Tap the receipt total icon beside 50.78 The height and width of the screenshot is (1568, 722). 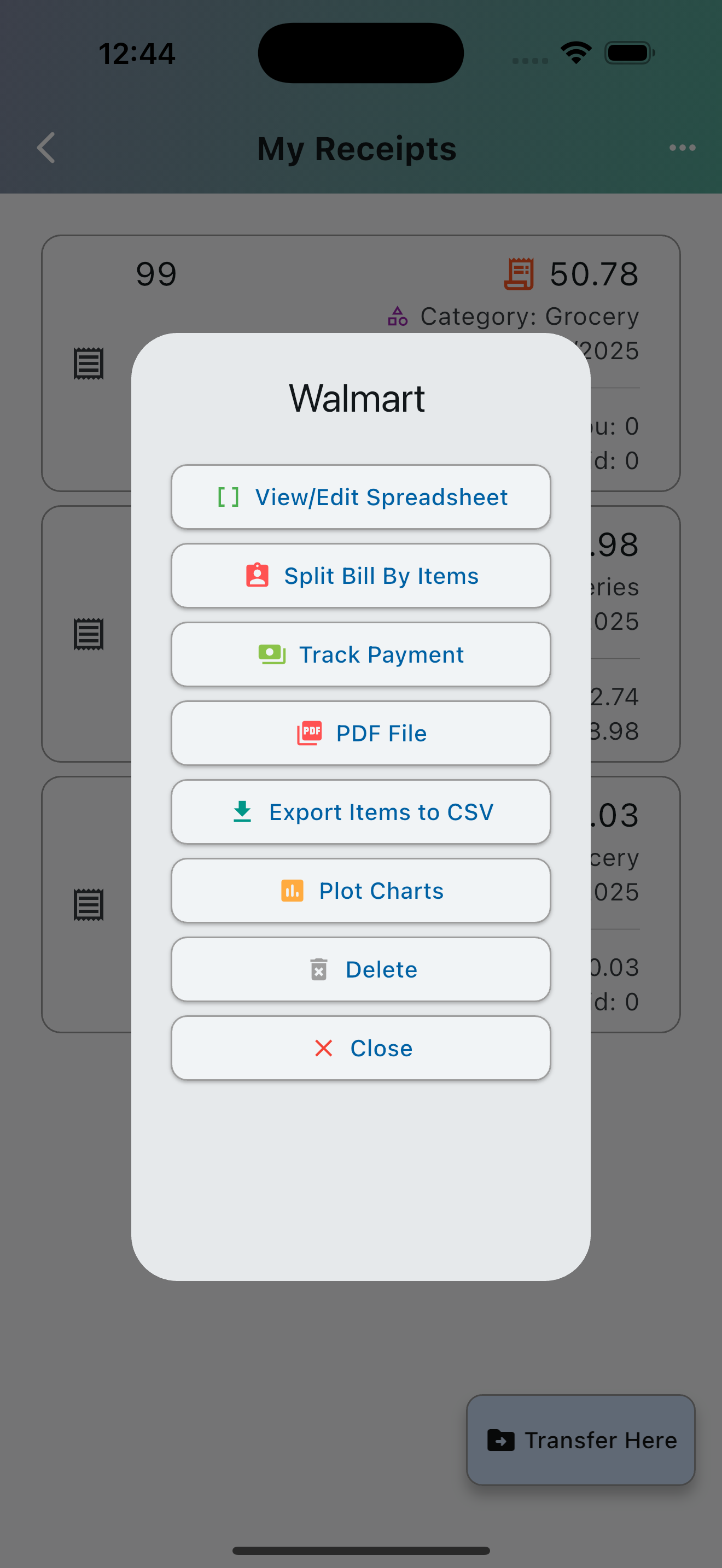(x=519, y=274)
